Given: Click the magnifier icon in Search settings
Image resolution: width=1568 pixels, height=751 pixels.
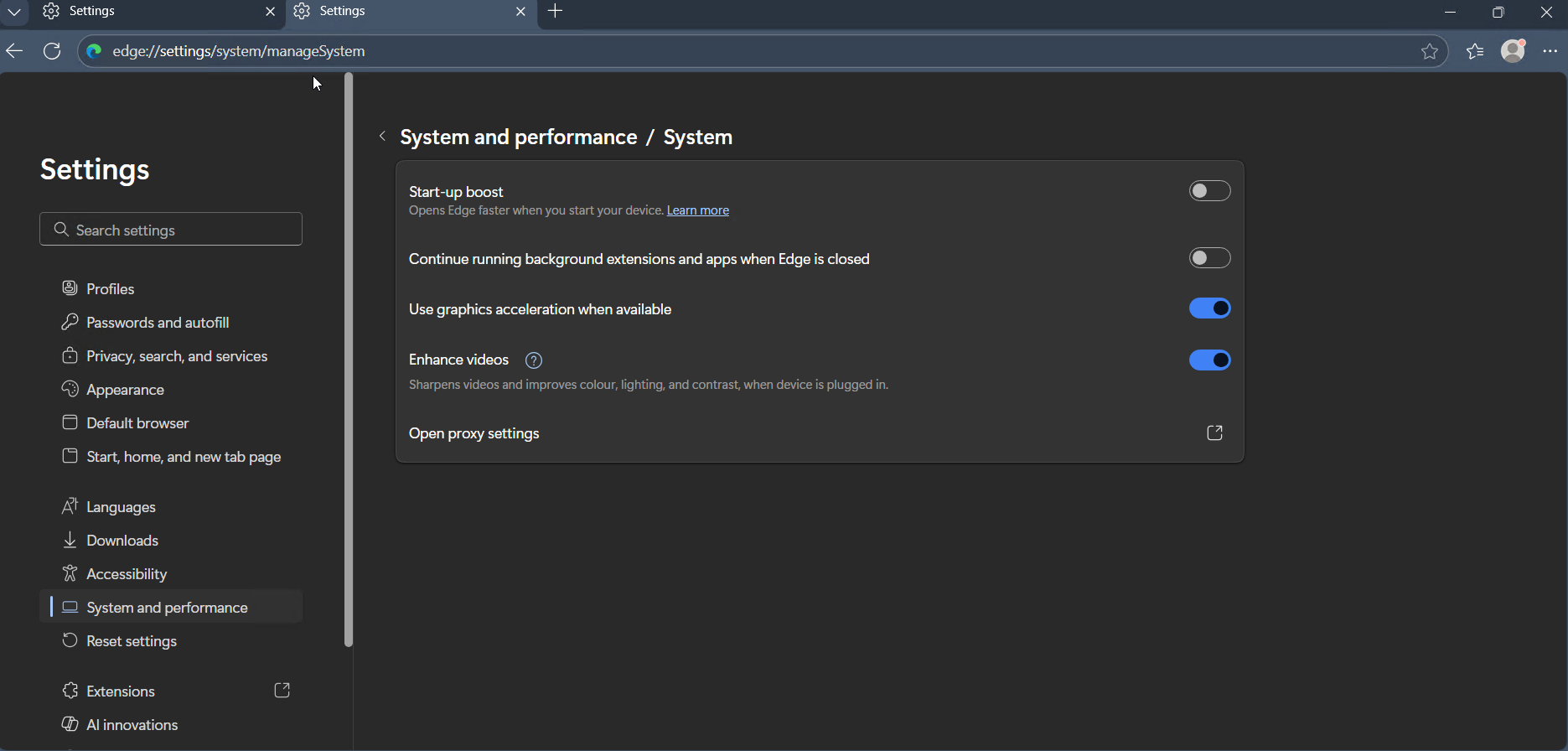Looking at the screenshot, I should click(x=61, y=229).
